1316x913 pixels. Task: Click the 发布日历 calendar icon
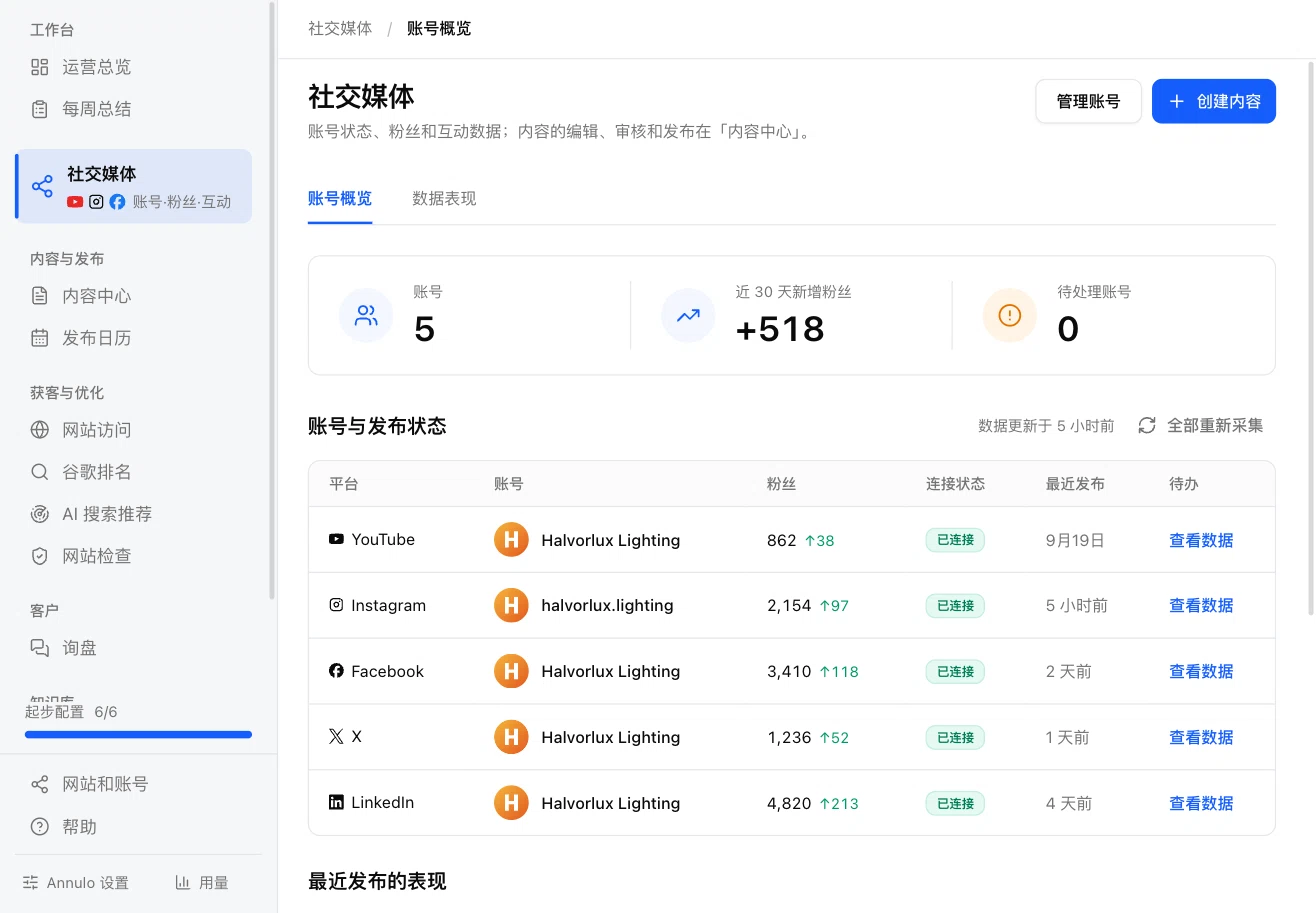(x=40, y=338)
